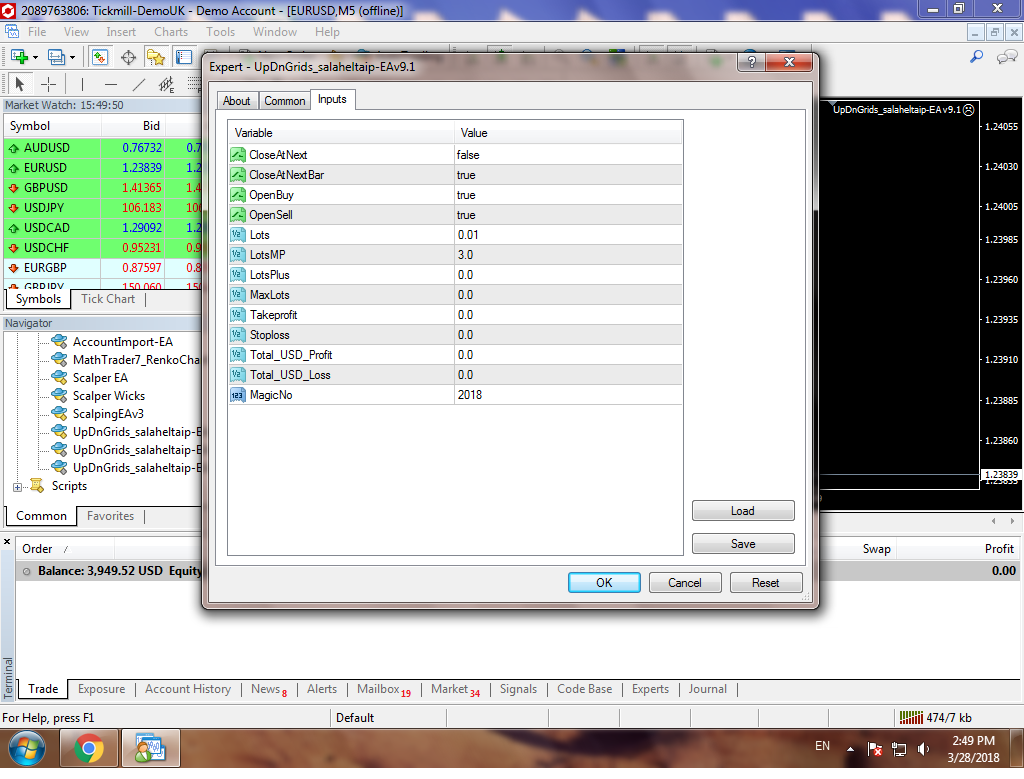
Task: Close the Terminal panel with its X
Action: click(7, 541)
